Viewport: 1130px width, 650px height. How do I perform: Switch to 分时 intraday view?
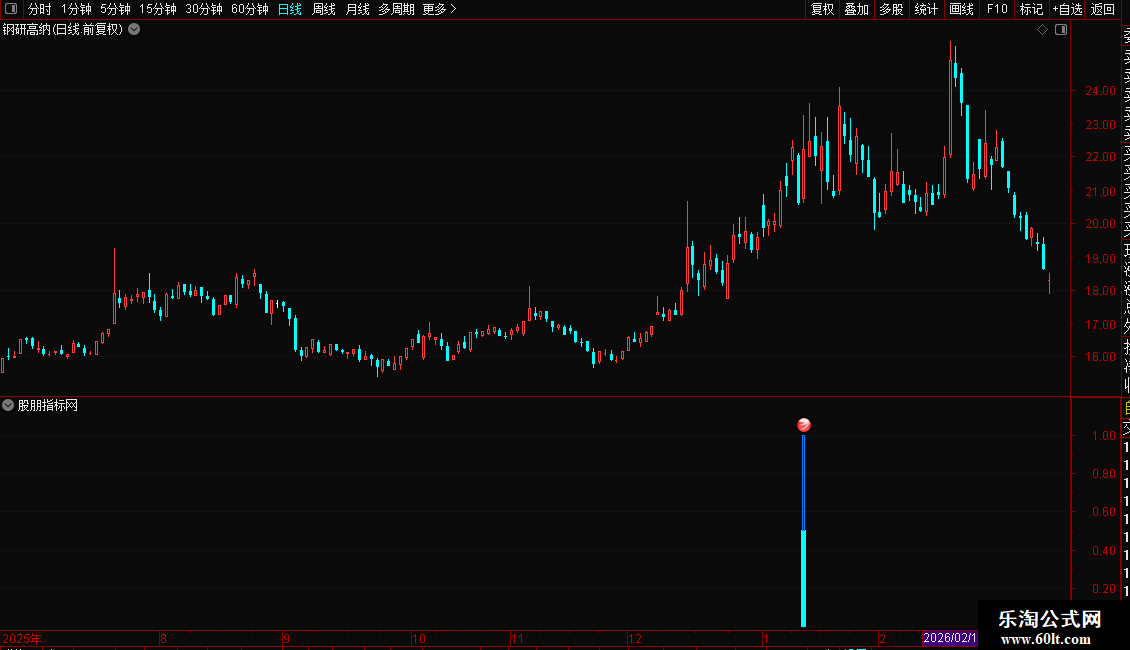pyautogui.click(x=40, y=9)
